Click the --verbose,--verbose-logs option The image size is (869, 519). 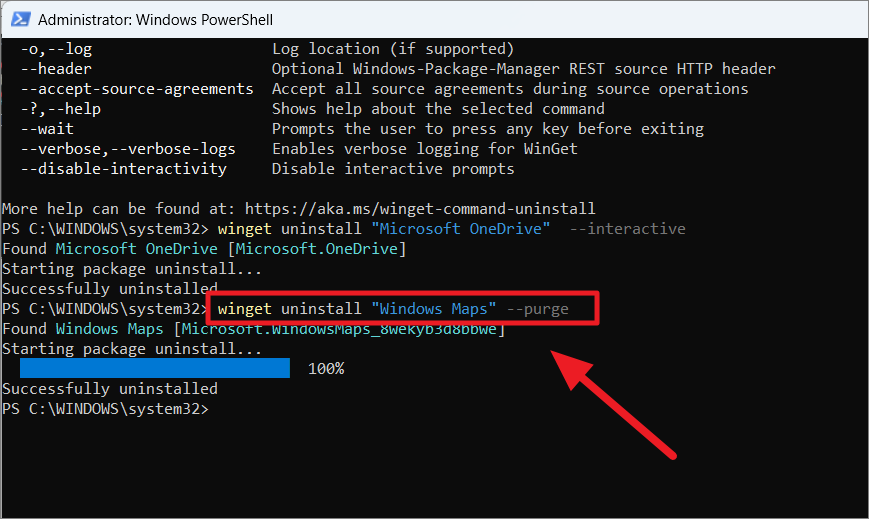[128, 149]
